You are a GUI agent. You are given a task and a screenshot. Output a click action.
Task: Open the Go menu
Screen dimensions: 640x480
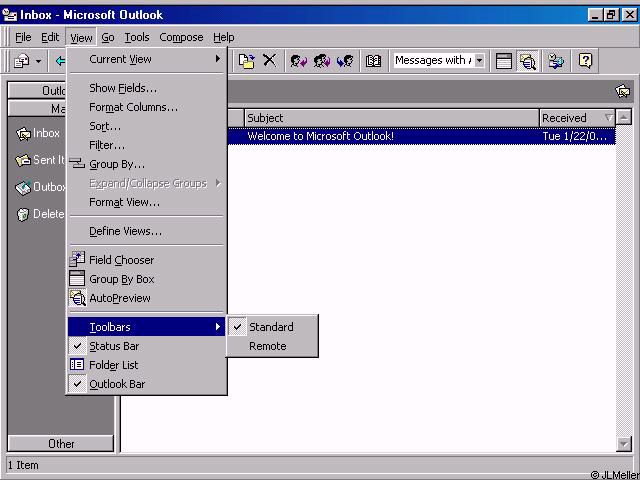pos(107,38)
